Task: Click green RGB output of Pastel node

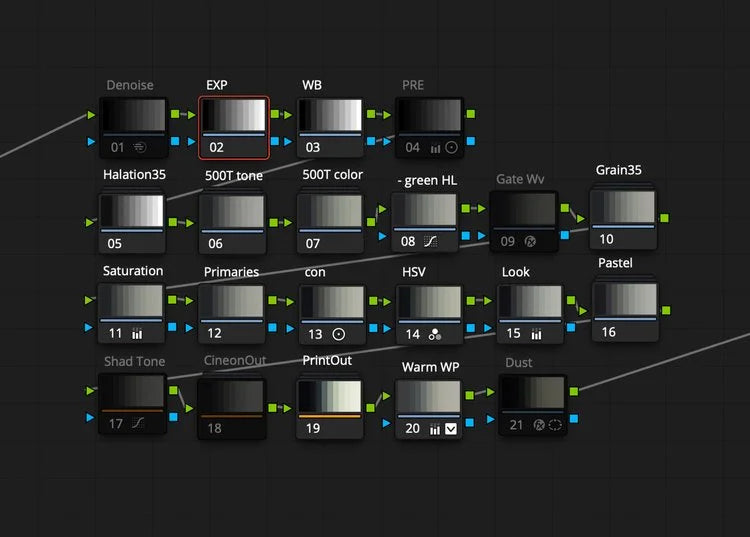Action: coord(666,310)
